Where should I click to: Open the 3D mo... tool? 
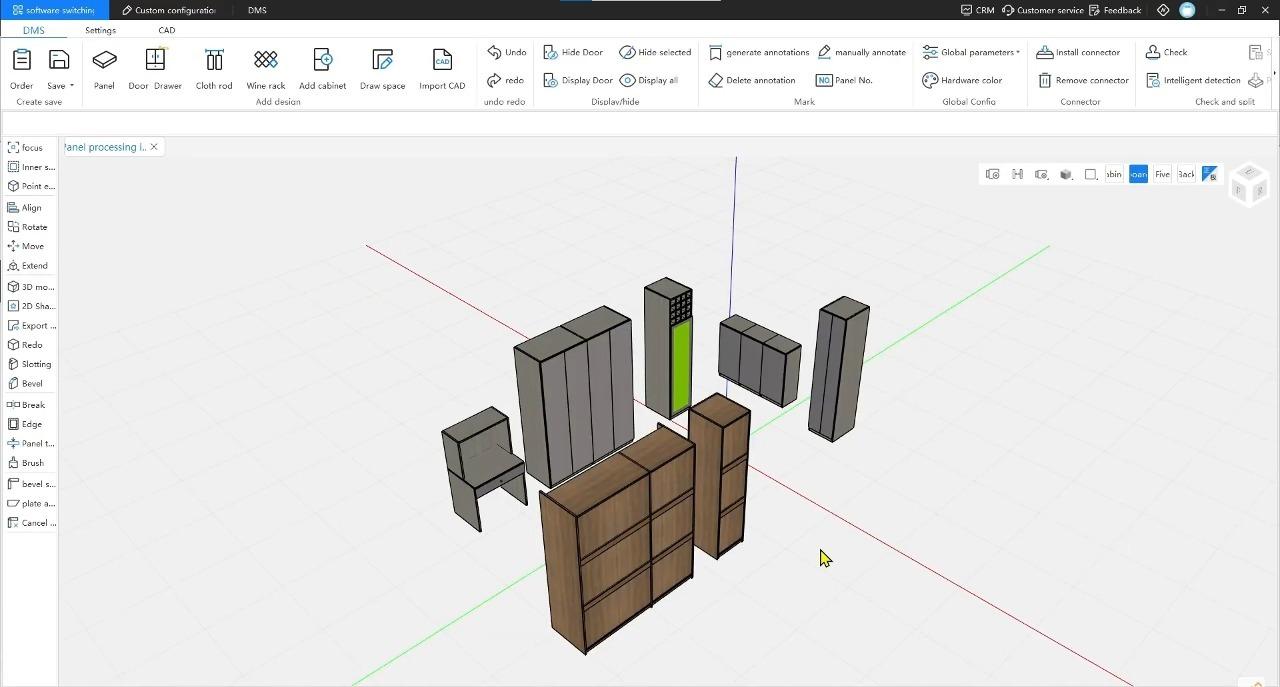click(31, 287)
